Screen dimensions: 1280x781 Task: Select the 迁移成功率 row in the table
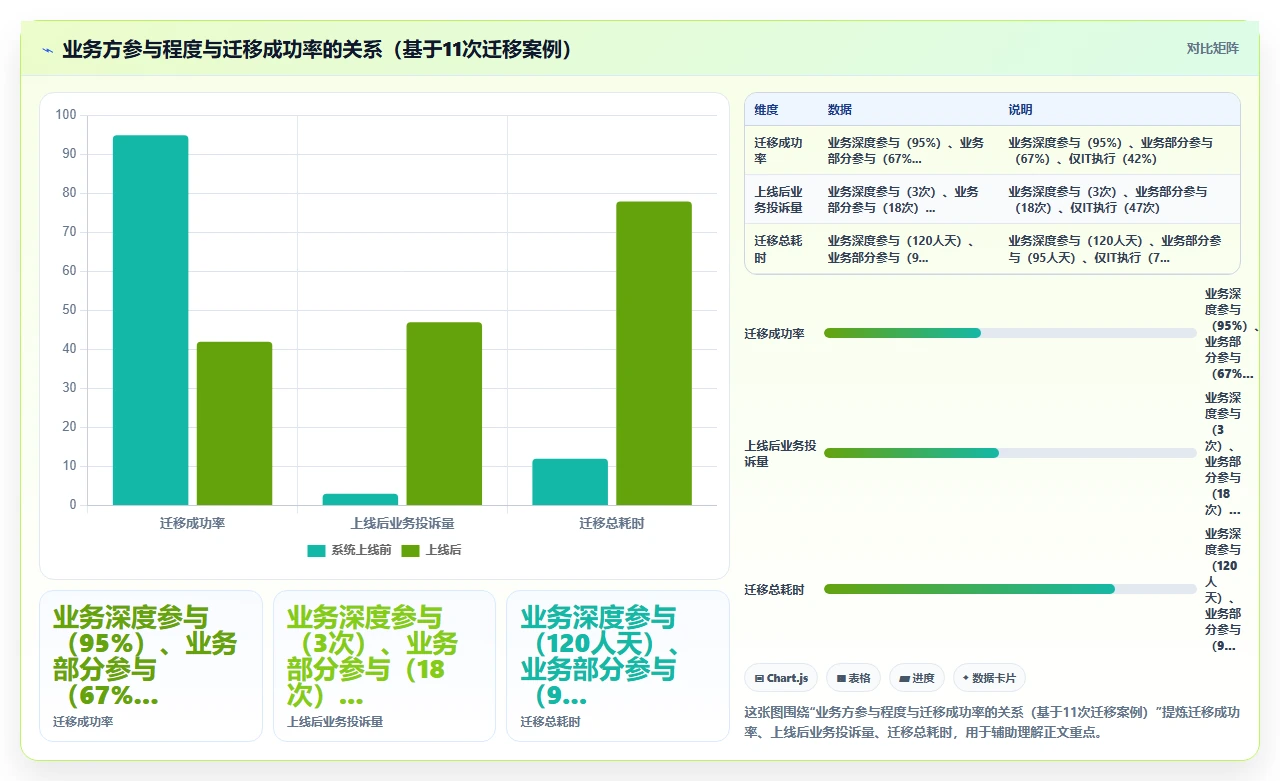(992, 150)
